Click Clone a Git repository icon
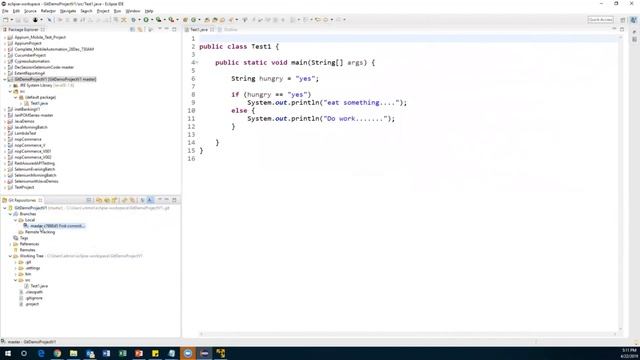 click(107, 200)
